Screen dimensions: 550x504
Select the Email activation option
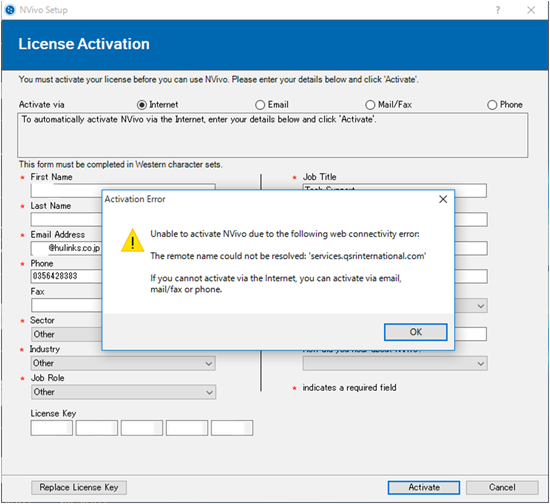[x=260, y=105]
